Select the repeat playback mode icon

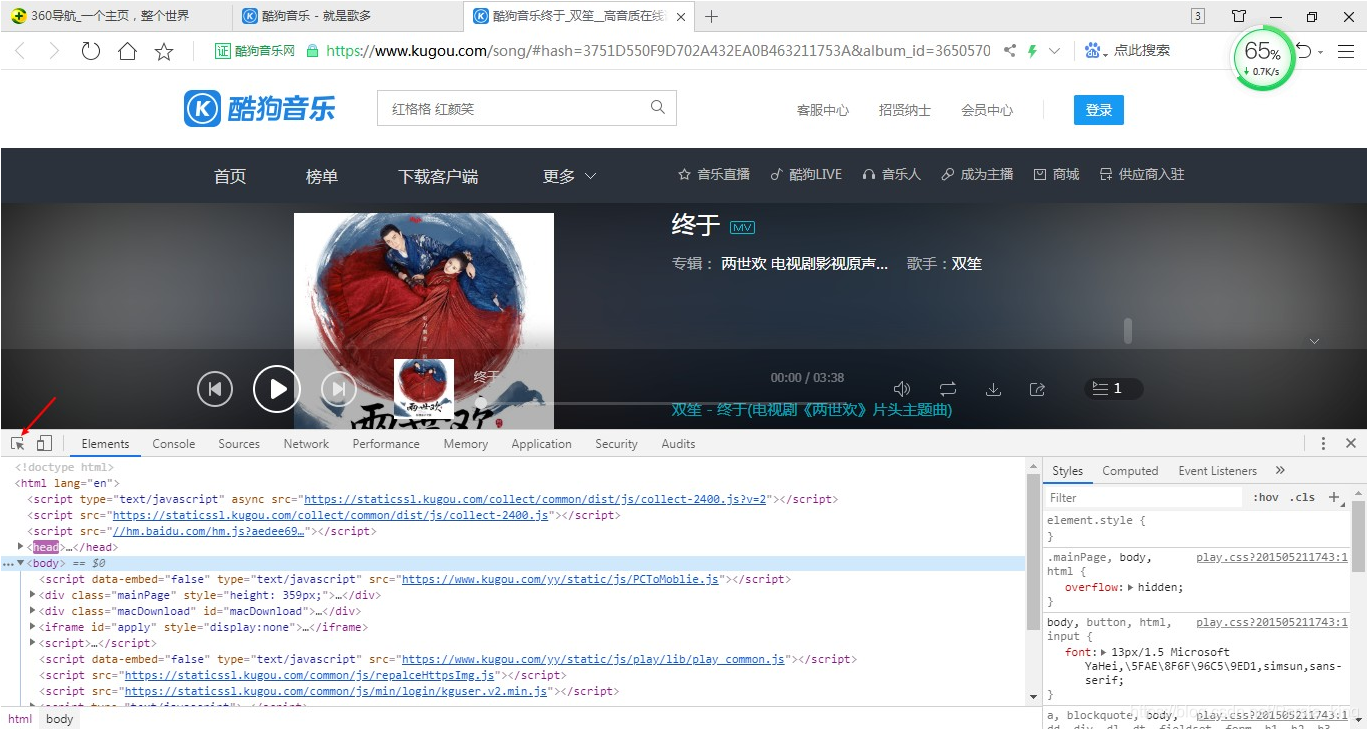point(946,388)
